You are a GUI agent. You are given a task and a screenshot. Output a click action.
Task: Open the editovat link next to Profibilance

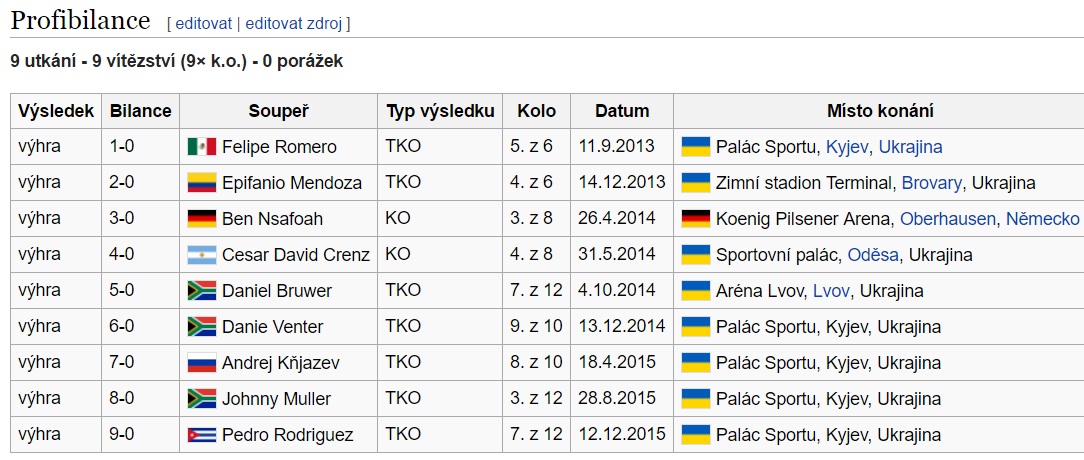203,24
